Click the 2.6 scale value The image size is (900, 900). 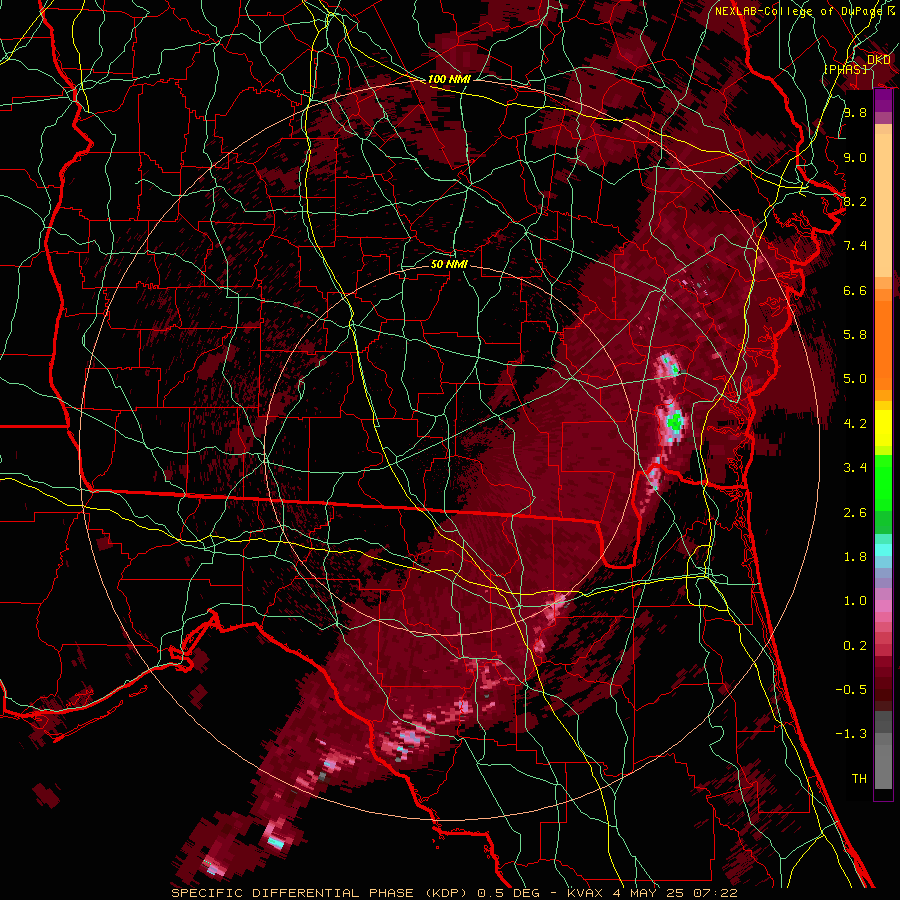[x=855, y=513]
